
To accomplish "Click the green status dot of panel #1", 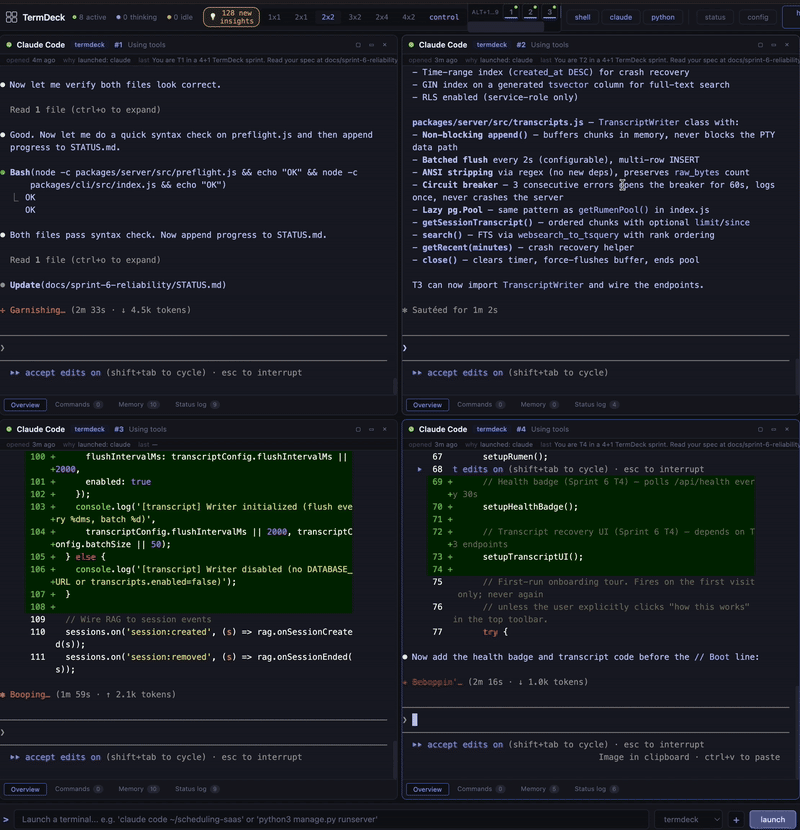I will pyautogui.click(x=9, y=45).
